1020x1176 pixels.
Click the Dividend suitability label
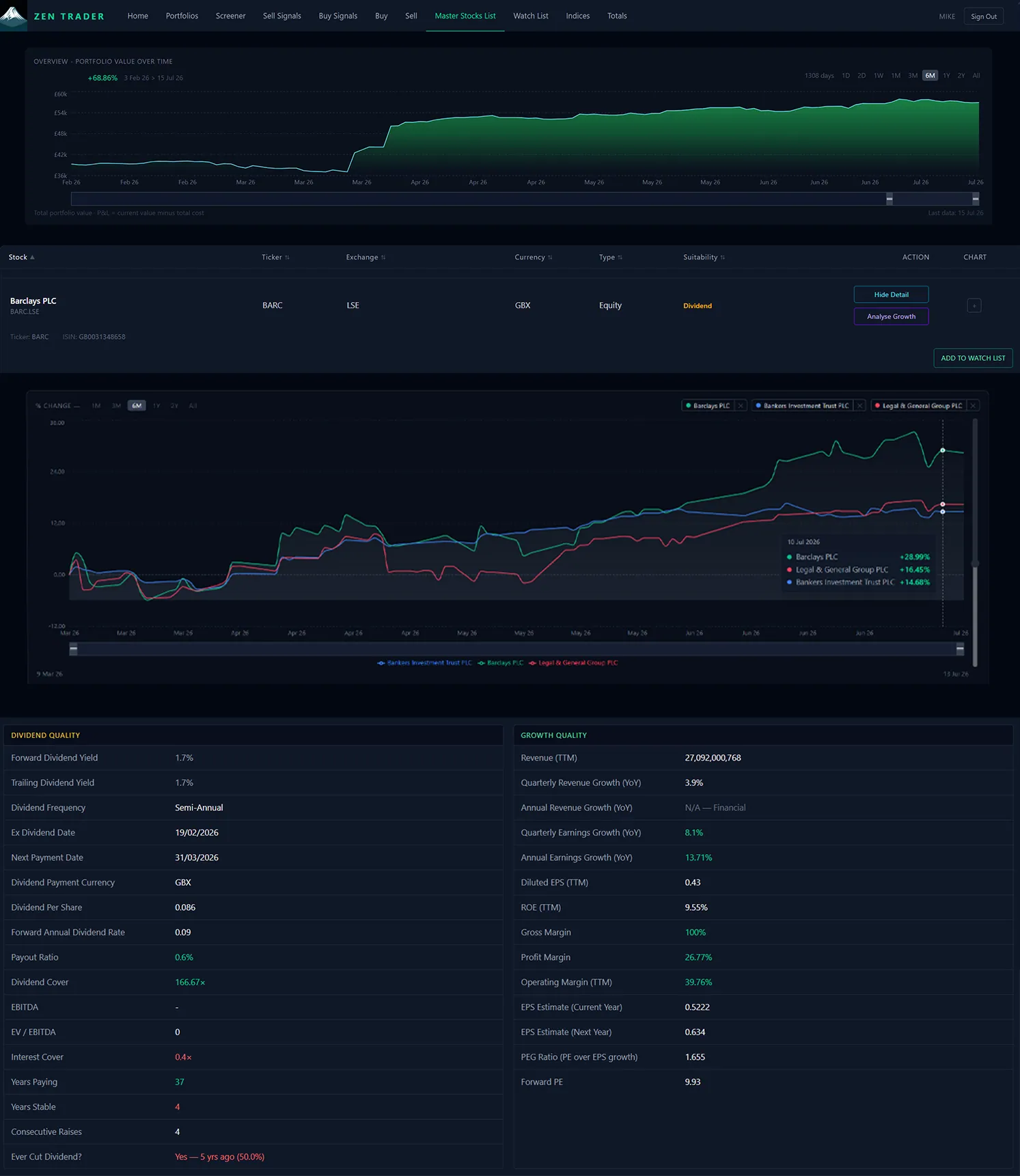[698, 306]
